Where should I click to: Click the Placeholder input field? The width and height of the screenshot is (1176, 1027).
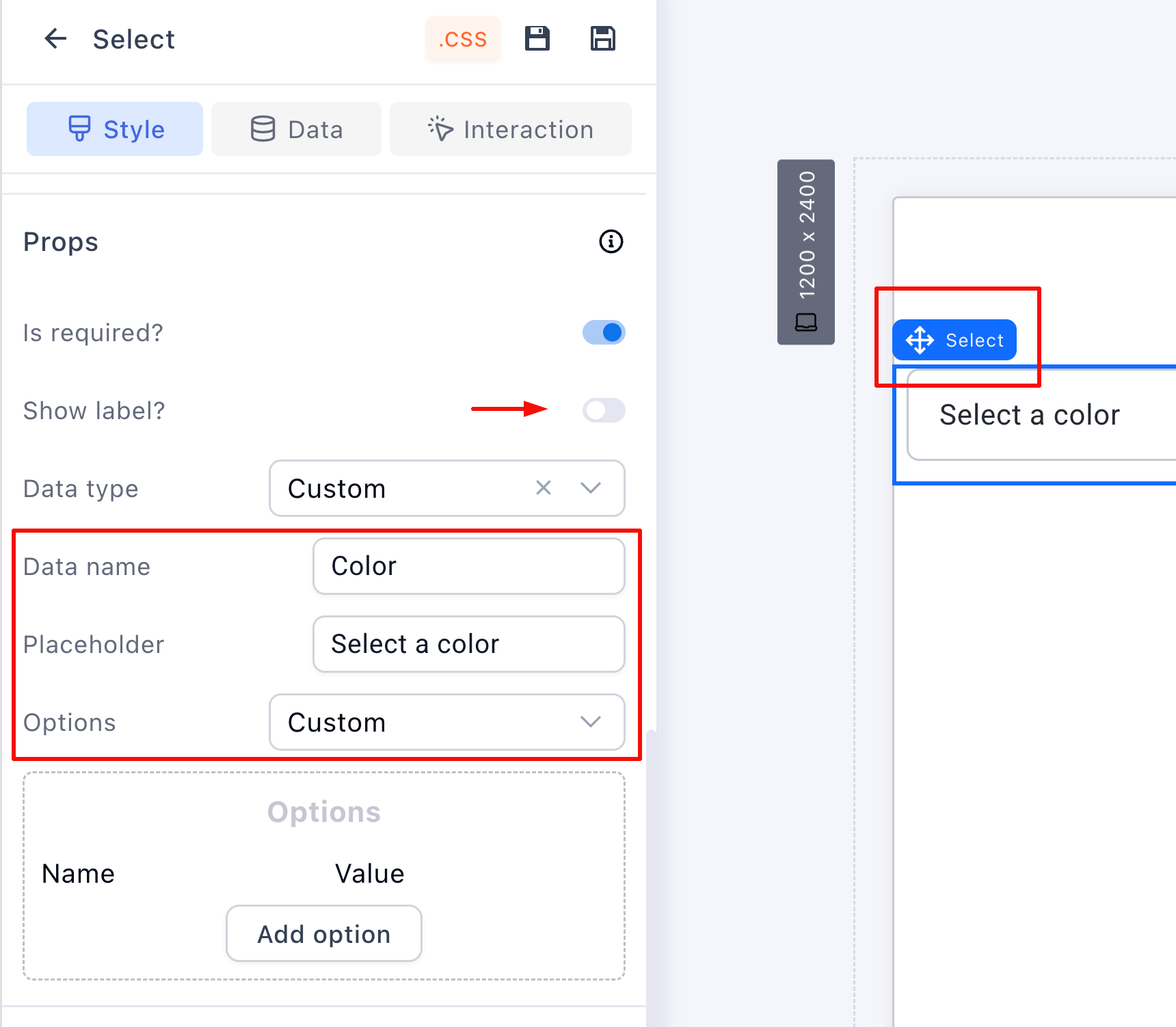(x=468, y=644)
